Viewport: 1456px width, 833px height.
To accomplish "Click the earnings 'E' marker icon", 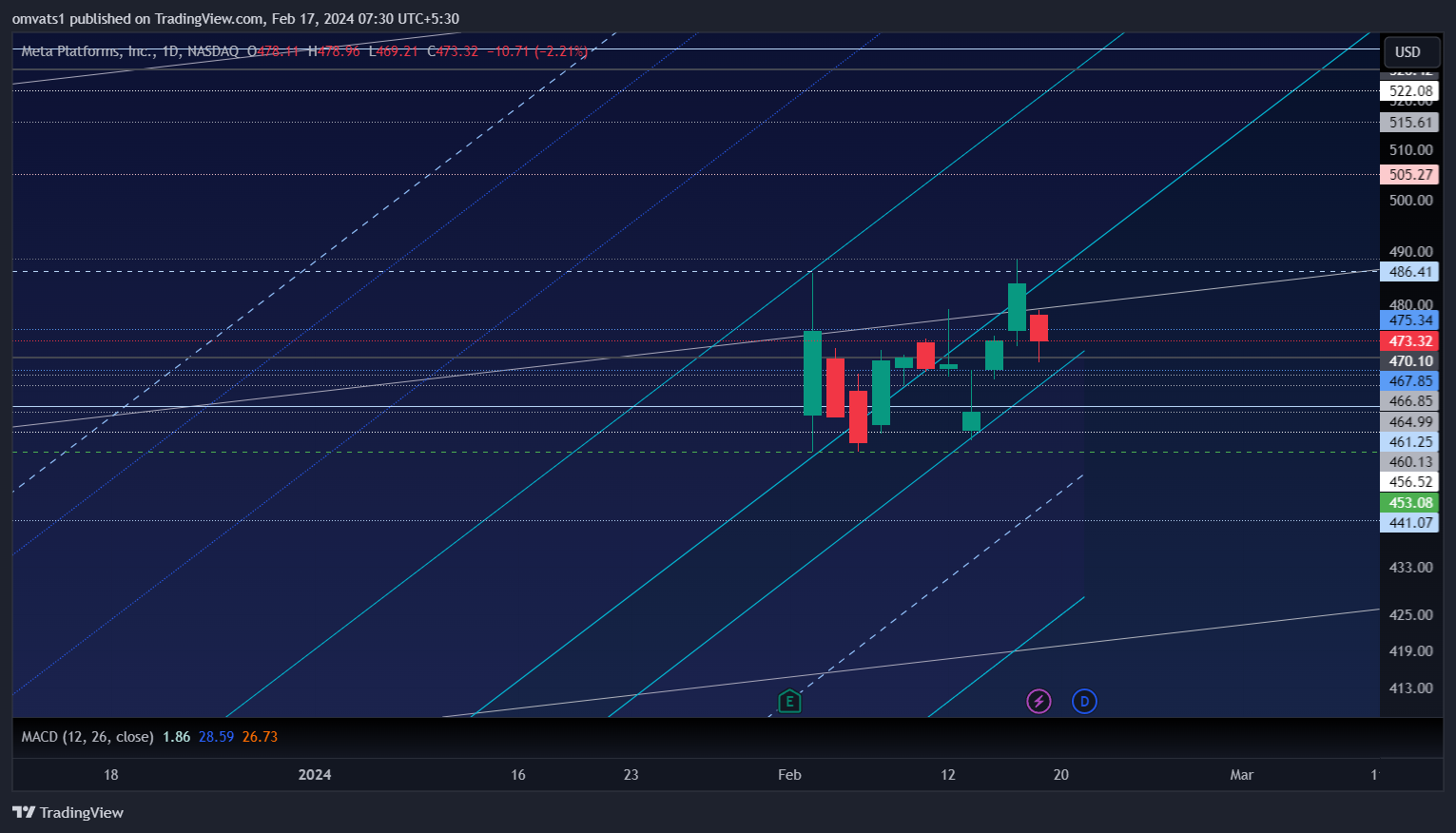I will [789, 702].
